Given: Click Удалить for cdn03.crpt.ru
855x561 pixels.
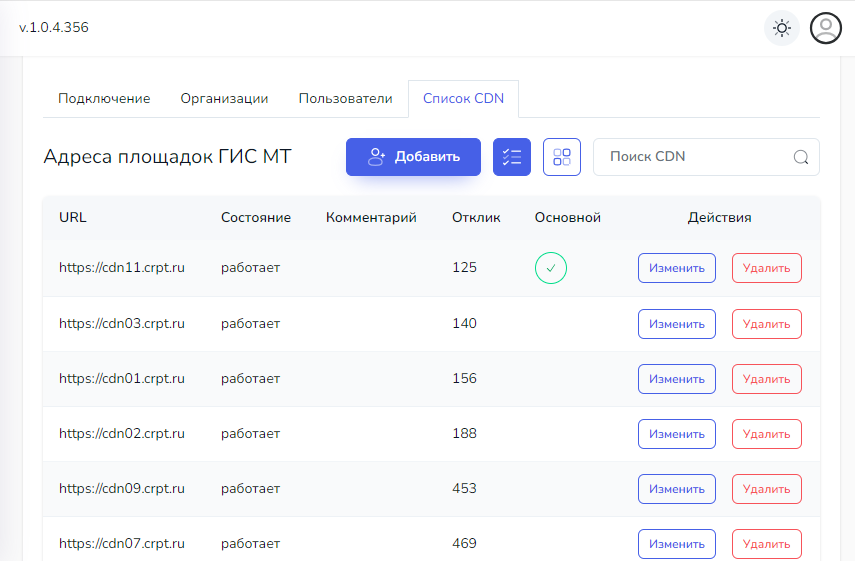Looking at the screenshot, I should coord(767,324).
